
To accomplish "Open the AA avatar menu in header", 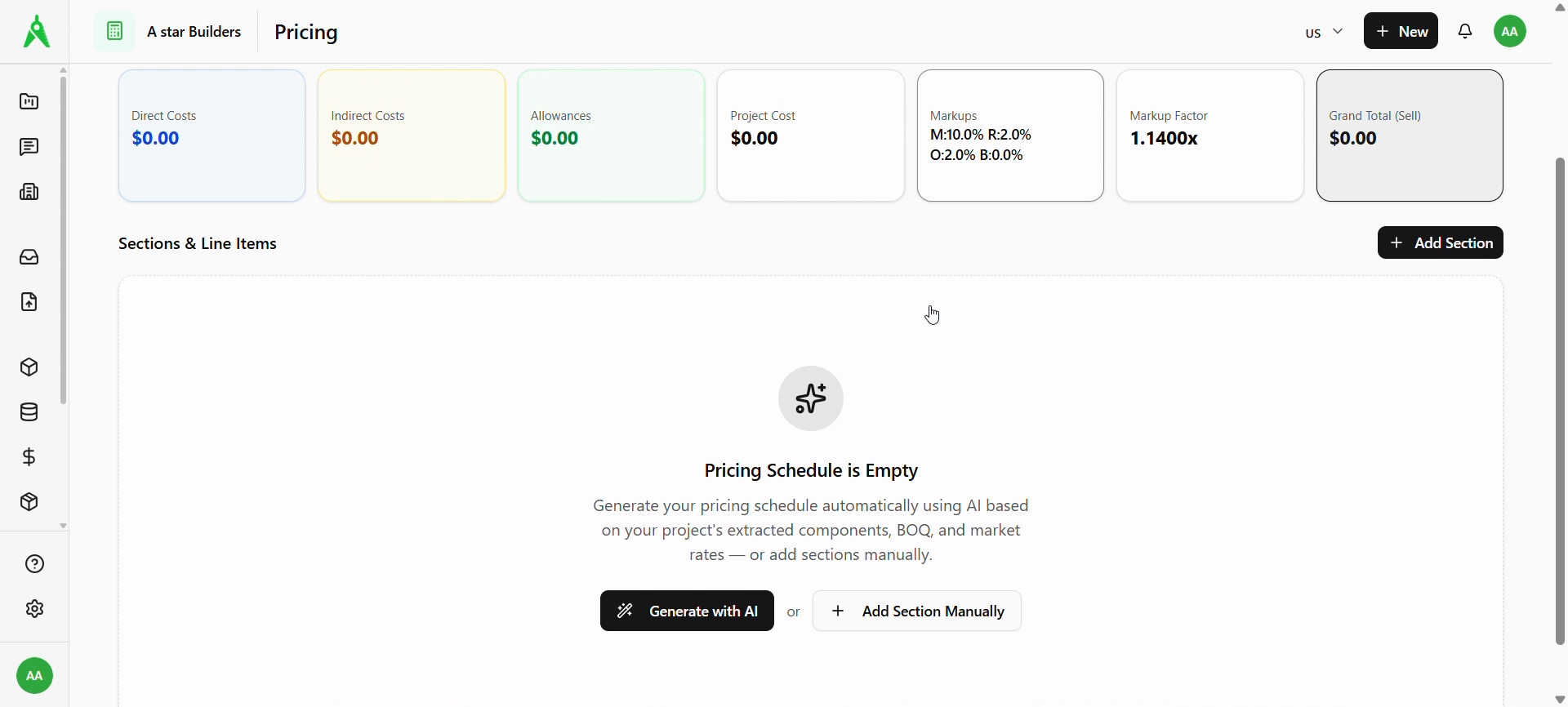I will (x=1511, y=32).
